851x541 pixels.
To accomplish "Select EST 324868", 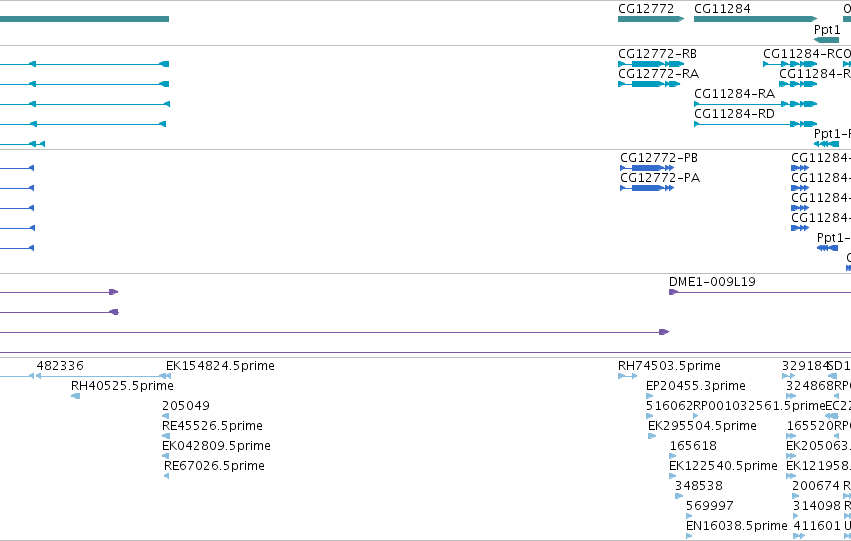I will [810, 386].
